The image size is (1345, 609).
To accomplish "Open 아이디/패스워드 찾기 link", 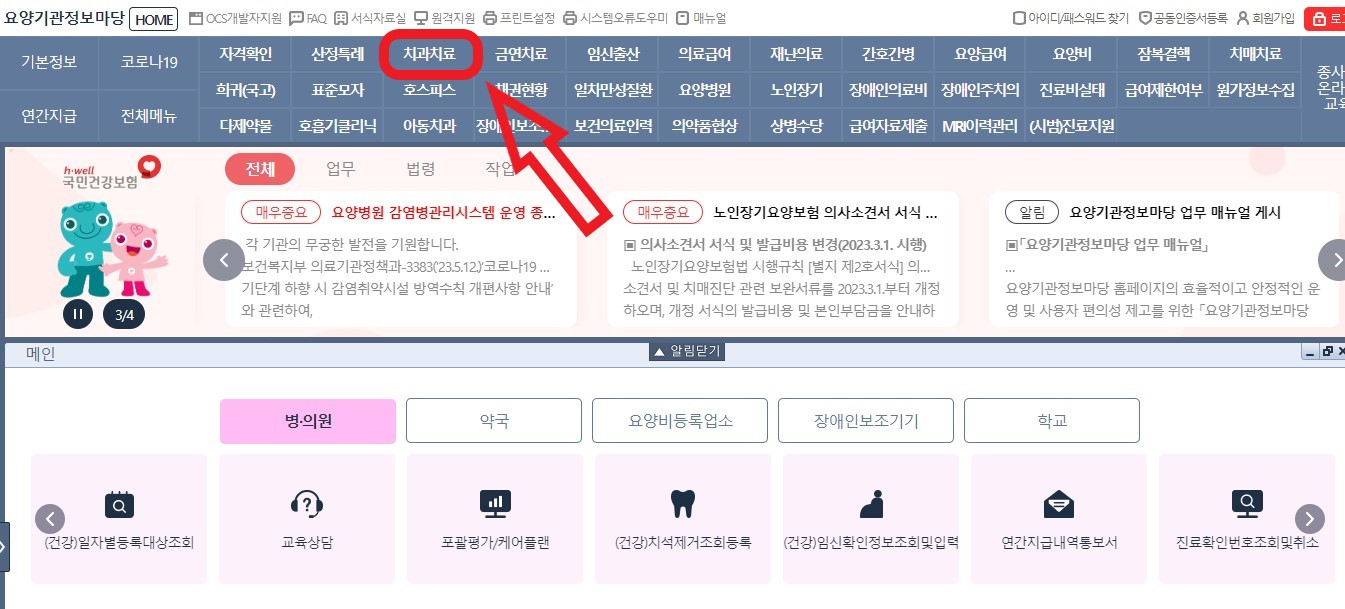I will (1070, 18).
